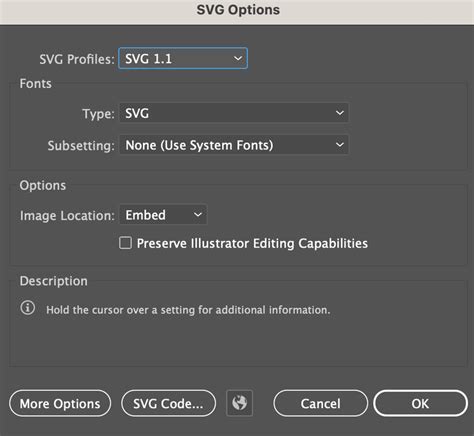This screenshot has height=436, width=474.
Task: Click the info icon in Description
Action: pos(28,307)
